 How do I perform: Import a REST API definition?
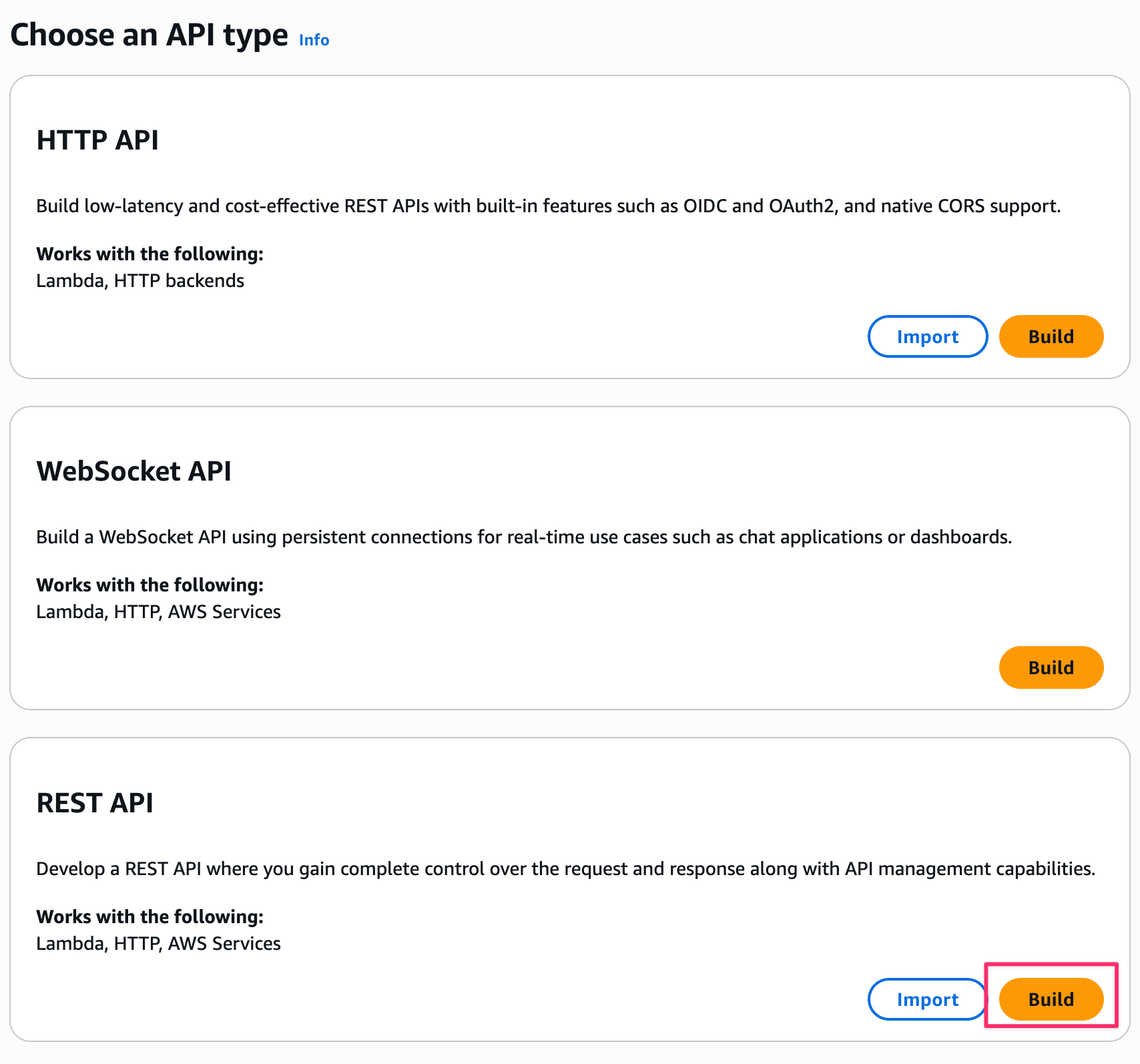927,999
